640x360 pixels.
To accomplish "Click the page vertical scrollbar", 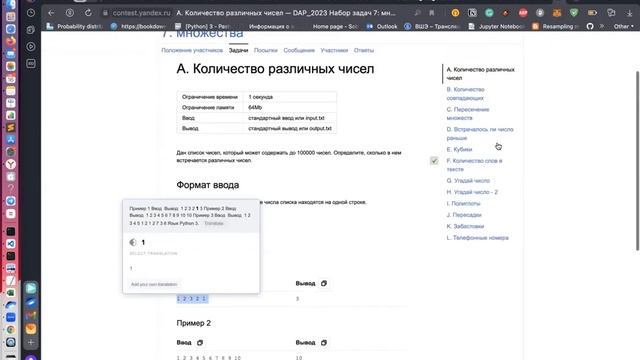I will pyautogui.click(x=637, y=160).
